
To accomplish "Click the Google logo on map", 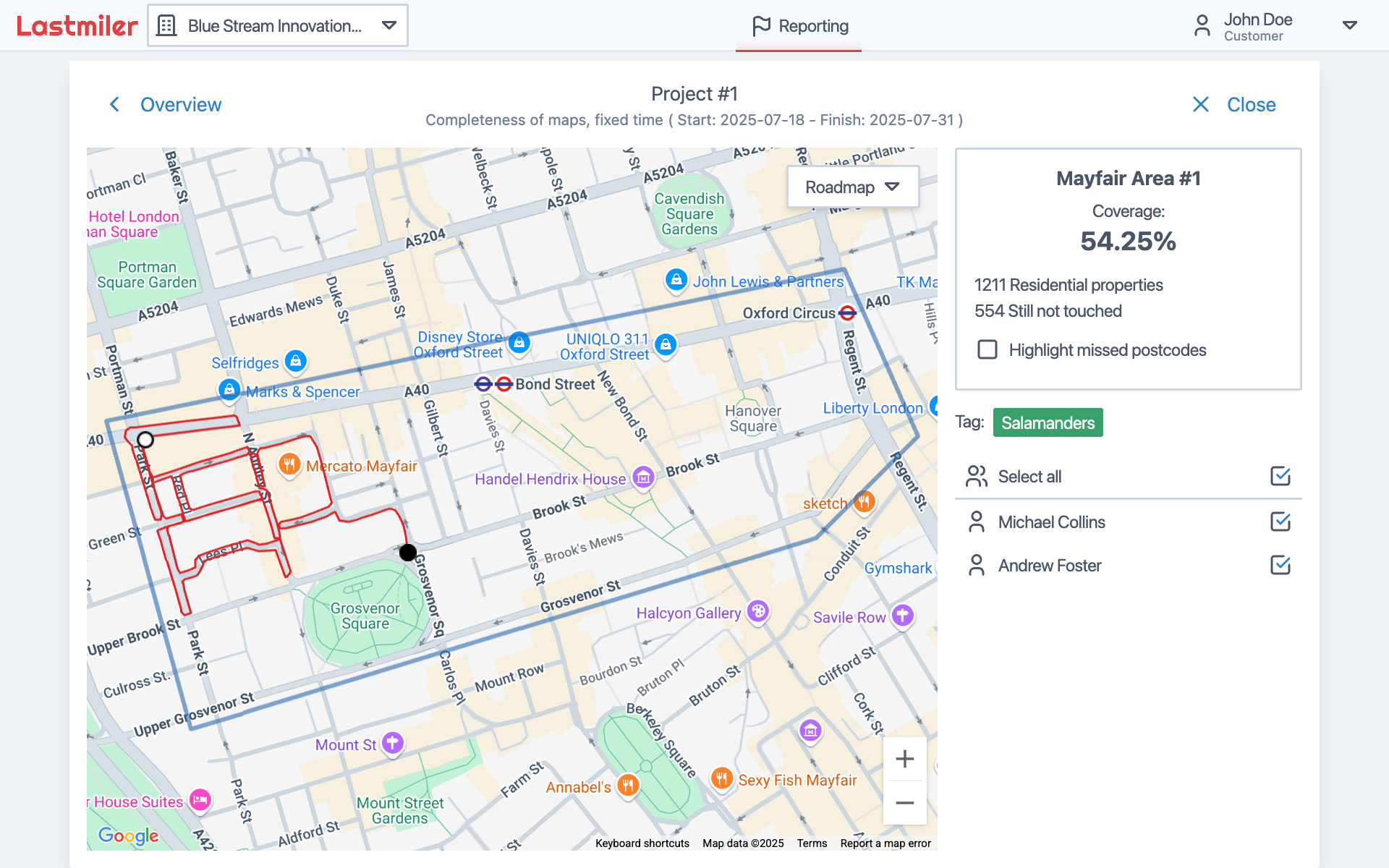I will (x=129, y=836).
